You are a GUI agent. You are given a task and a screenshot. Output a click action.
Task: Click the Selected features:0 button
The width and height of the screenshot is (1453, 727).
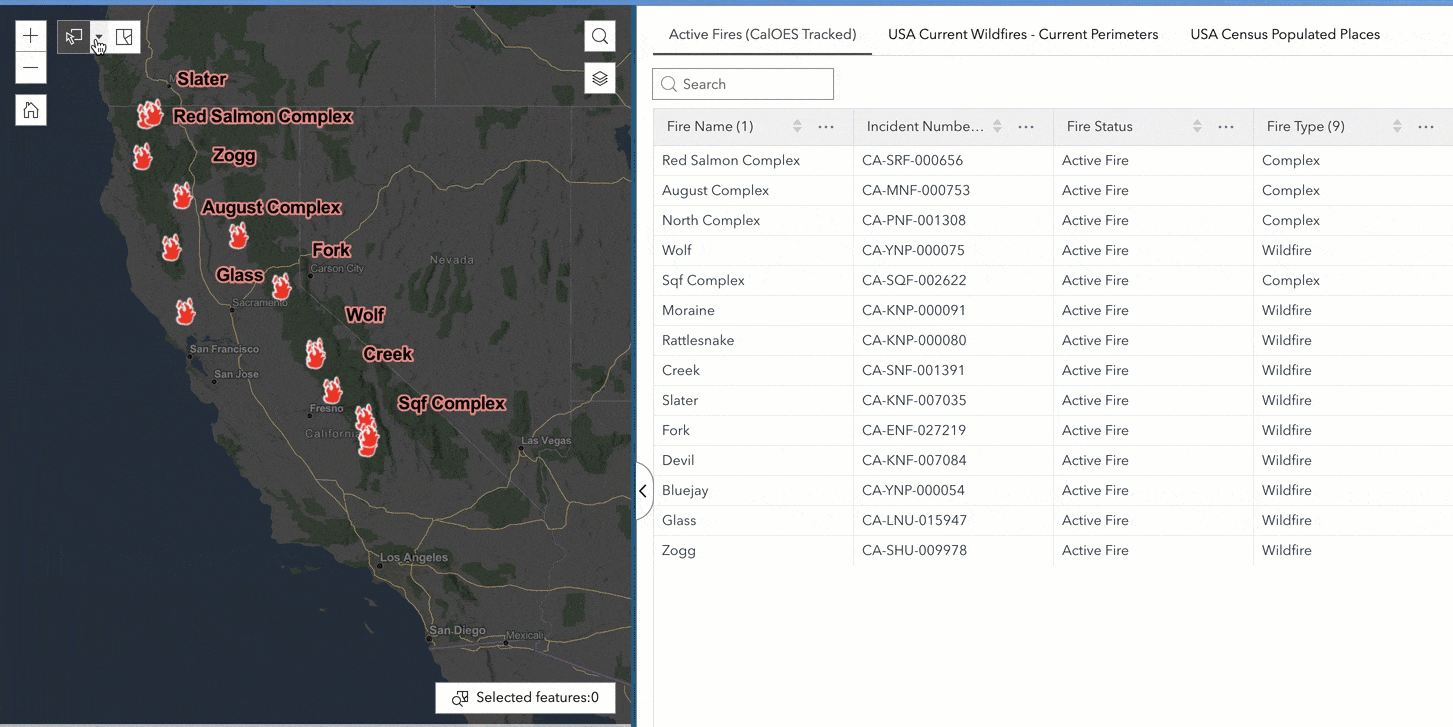525,698
